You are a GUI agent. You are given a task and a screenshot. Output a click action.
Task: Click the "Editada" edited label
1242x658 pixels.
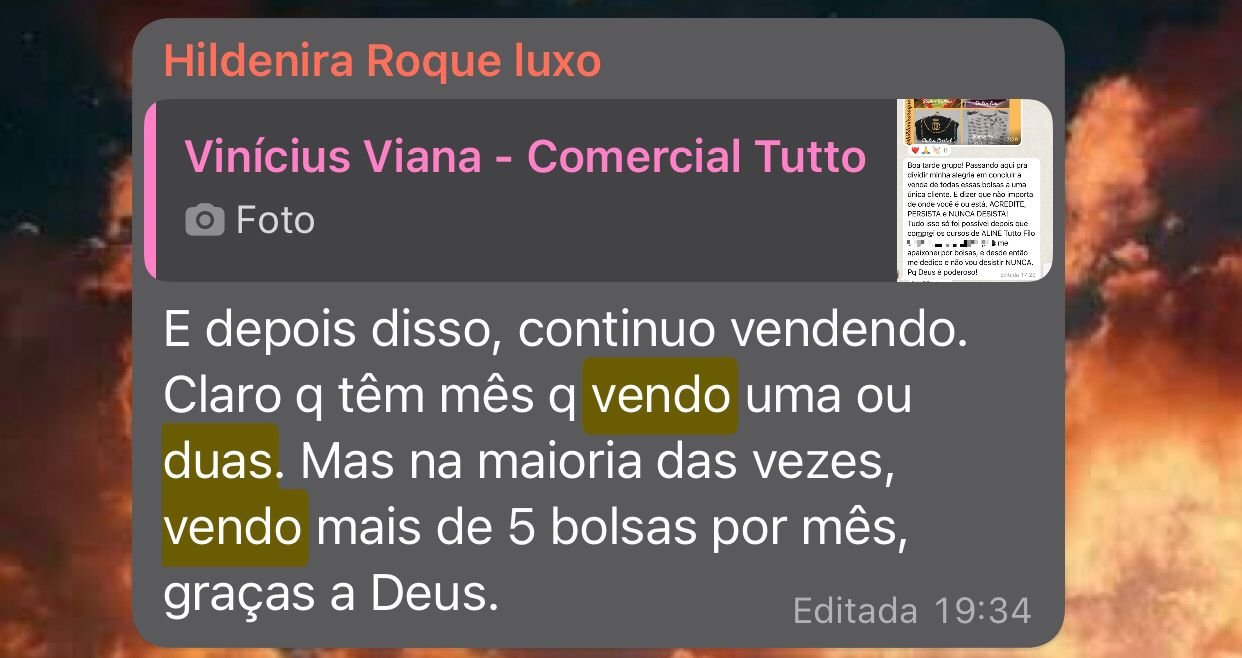855,609
